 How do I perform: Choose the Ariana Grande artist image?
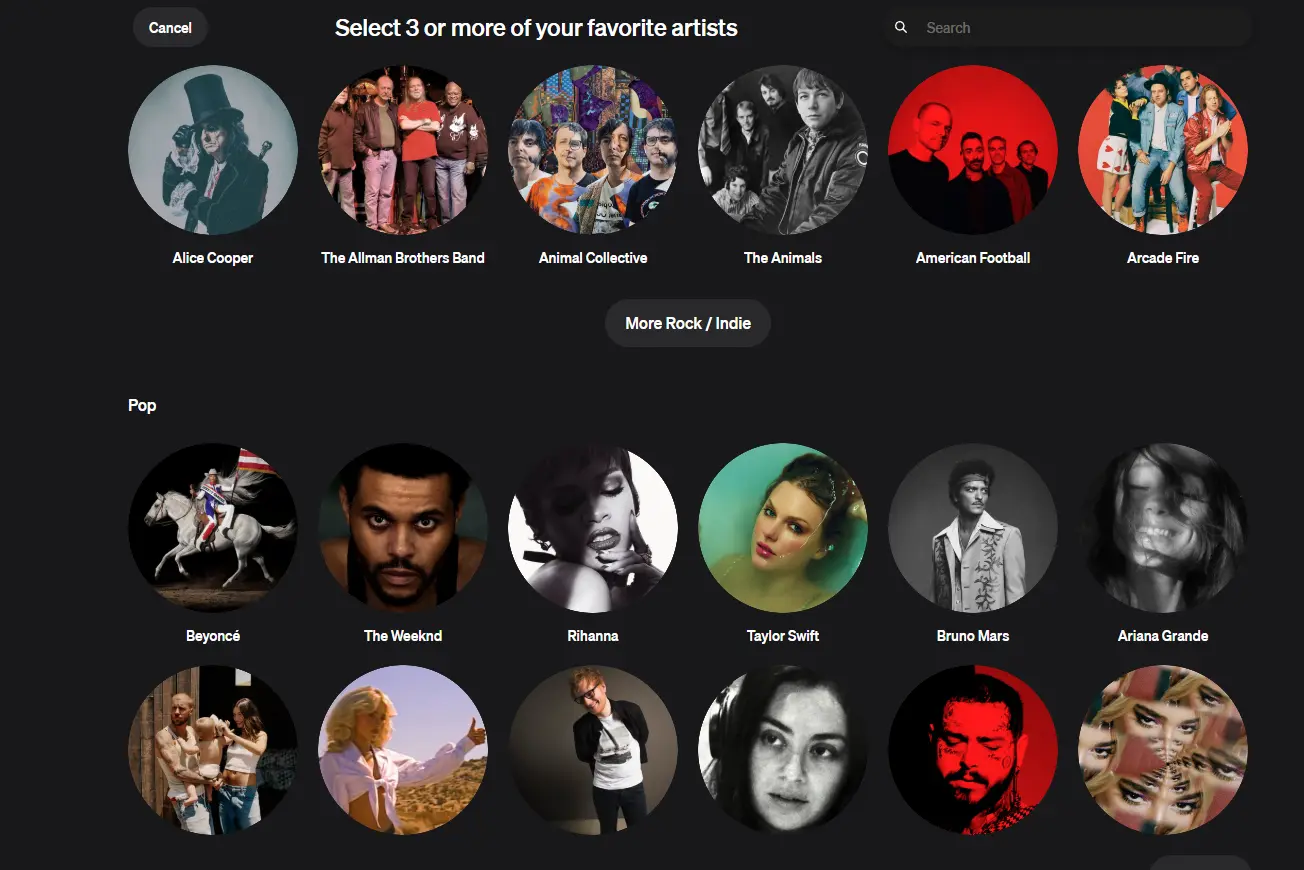[1163, 528]
